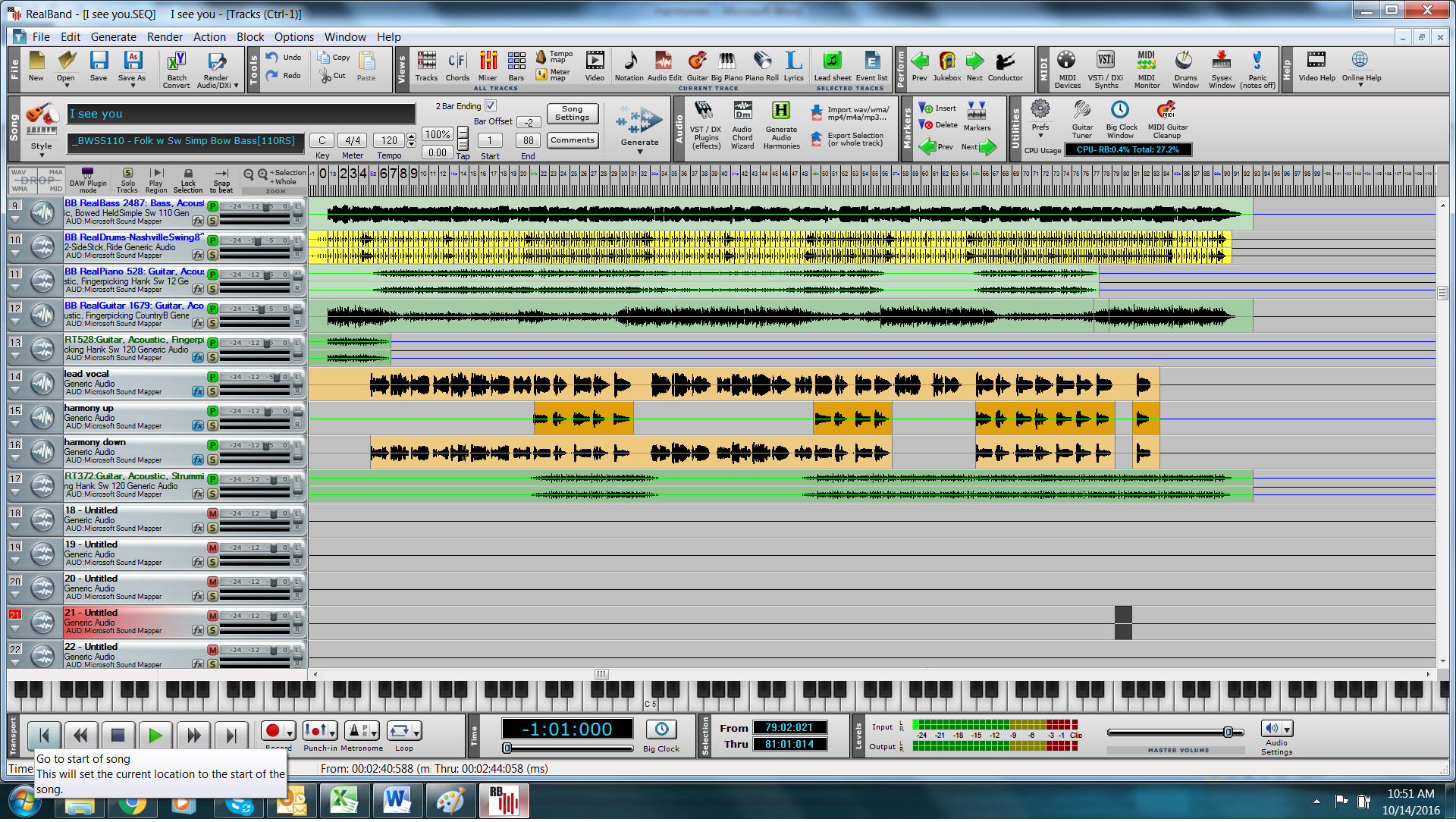Open the Loop dropdown arrow
The height and width of the screenshot is (822, 1456).
pyautogui.click(x=416, y=733)
